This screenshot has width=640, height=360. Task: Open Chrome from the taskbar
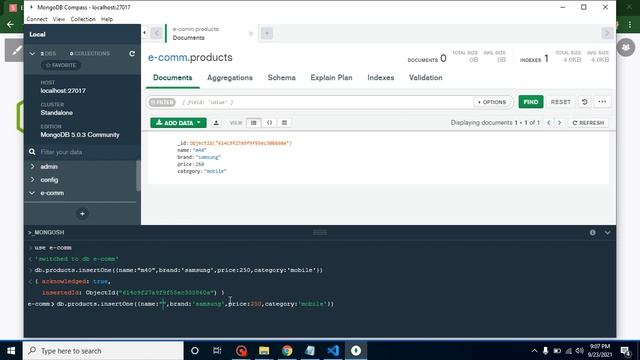pyautogui.click(x=287, y=351)
